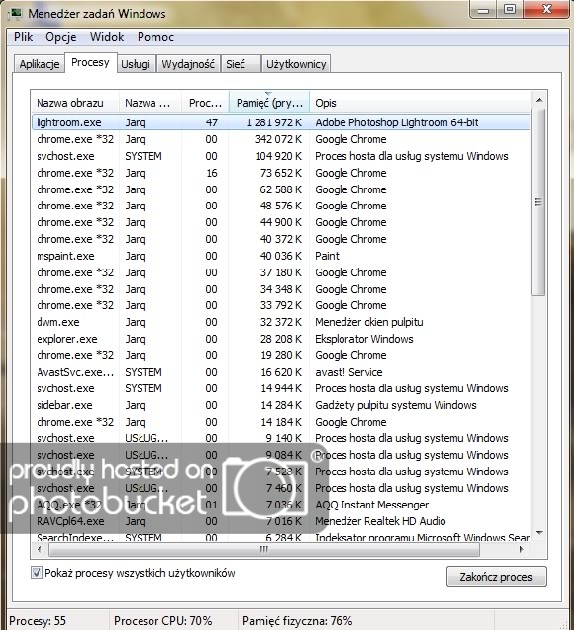This screenshot has width=574, height=630.
Task: Click the Gadżety pulpitu systemu Windows description
Action: click(396, 405)
